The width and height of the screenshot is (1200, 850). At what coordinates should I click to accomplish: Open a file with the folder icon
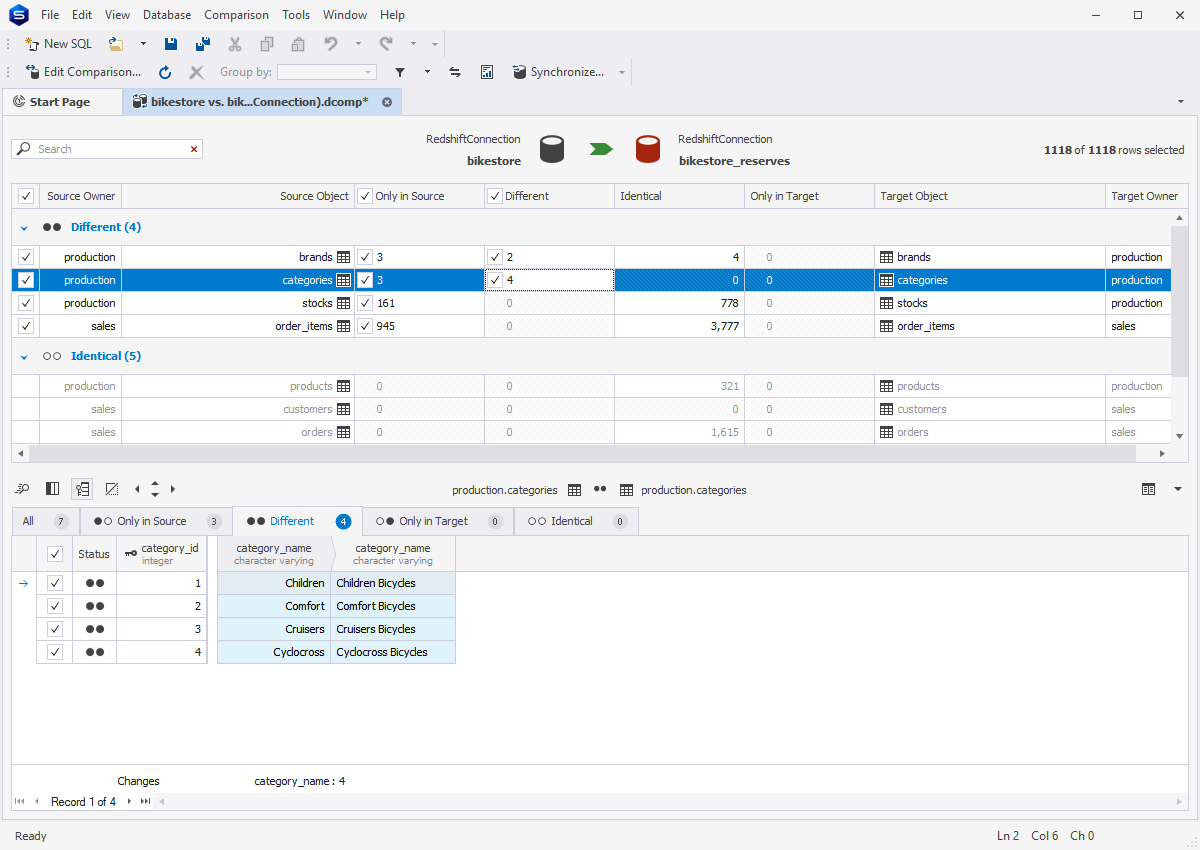pyautogui.click(x=116, y=44)
